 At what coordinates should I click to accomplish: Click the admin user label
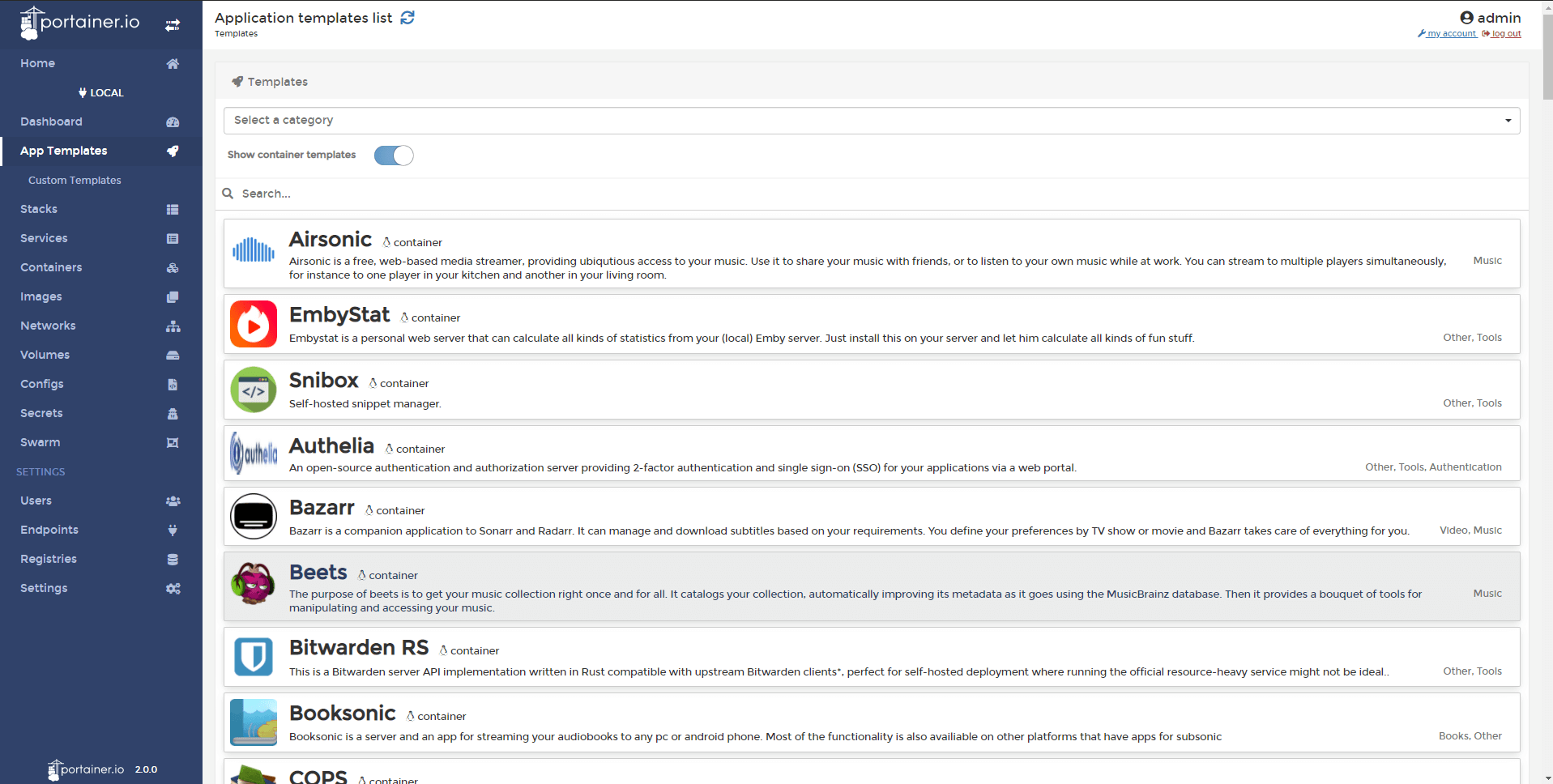[1491, 18]
